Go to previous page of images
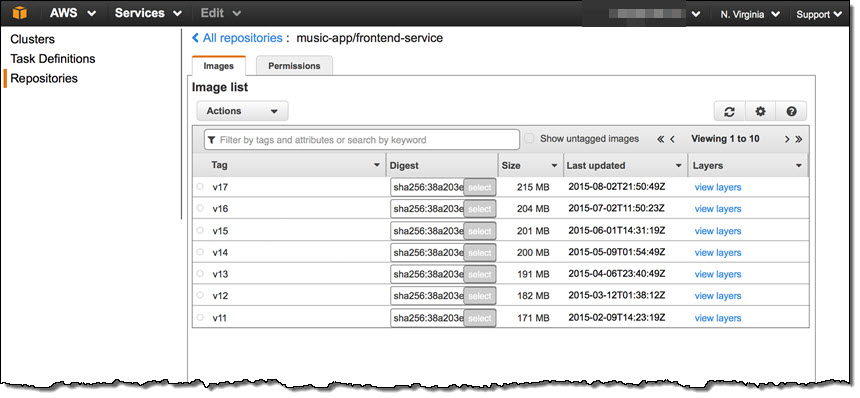Viewport: 860px width, 398px height. pyautogui.click(x=672, y=139)
